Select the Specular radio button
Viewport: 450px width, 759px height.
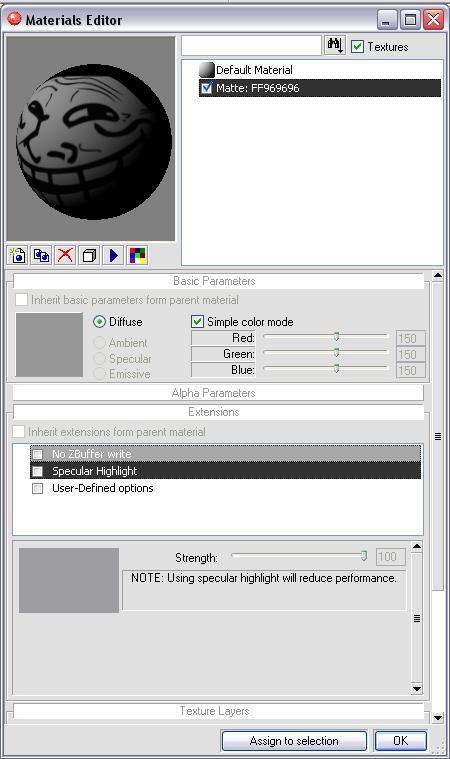click(x=99, y=359)
